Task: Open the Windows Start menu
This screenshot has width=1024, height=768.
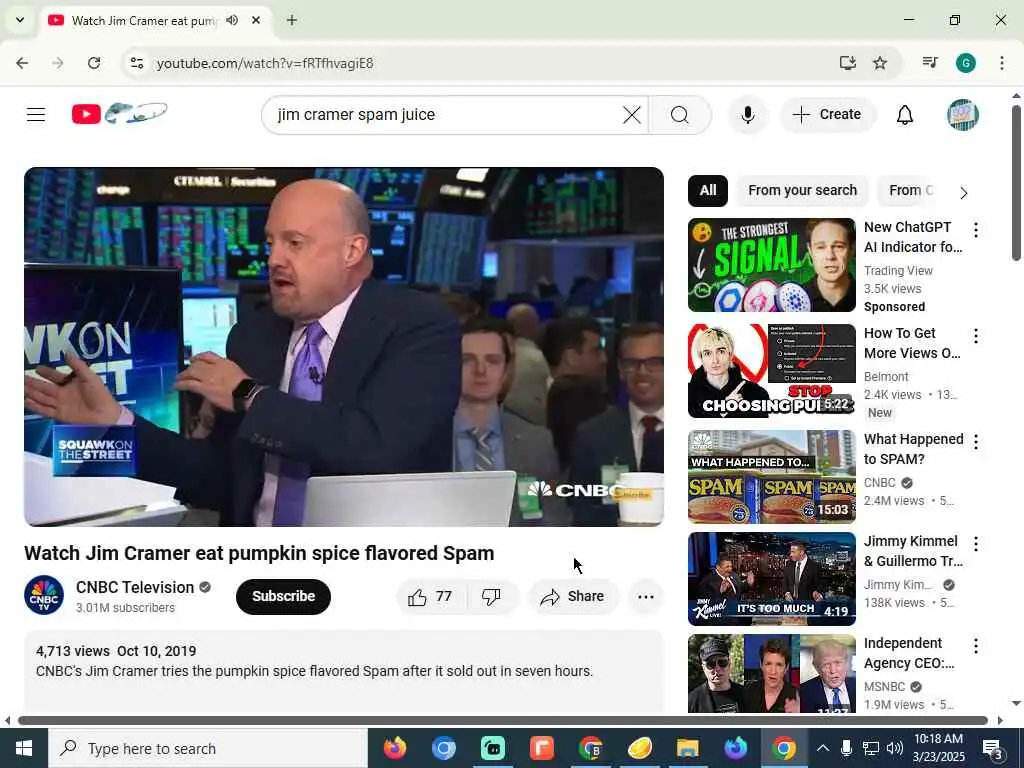Action: click(24, 748)
